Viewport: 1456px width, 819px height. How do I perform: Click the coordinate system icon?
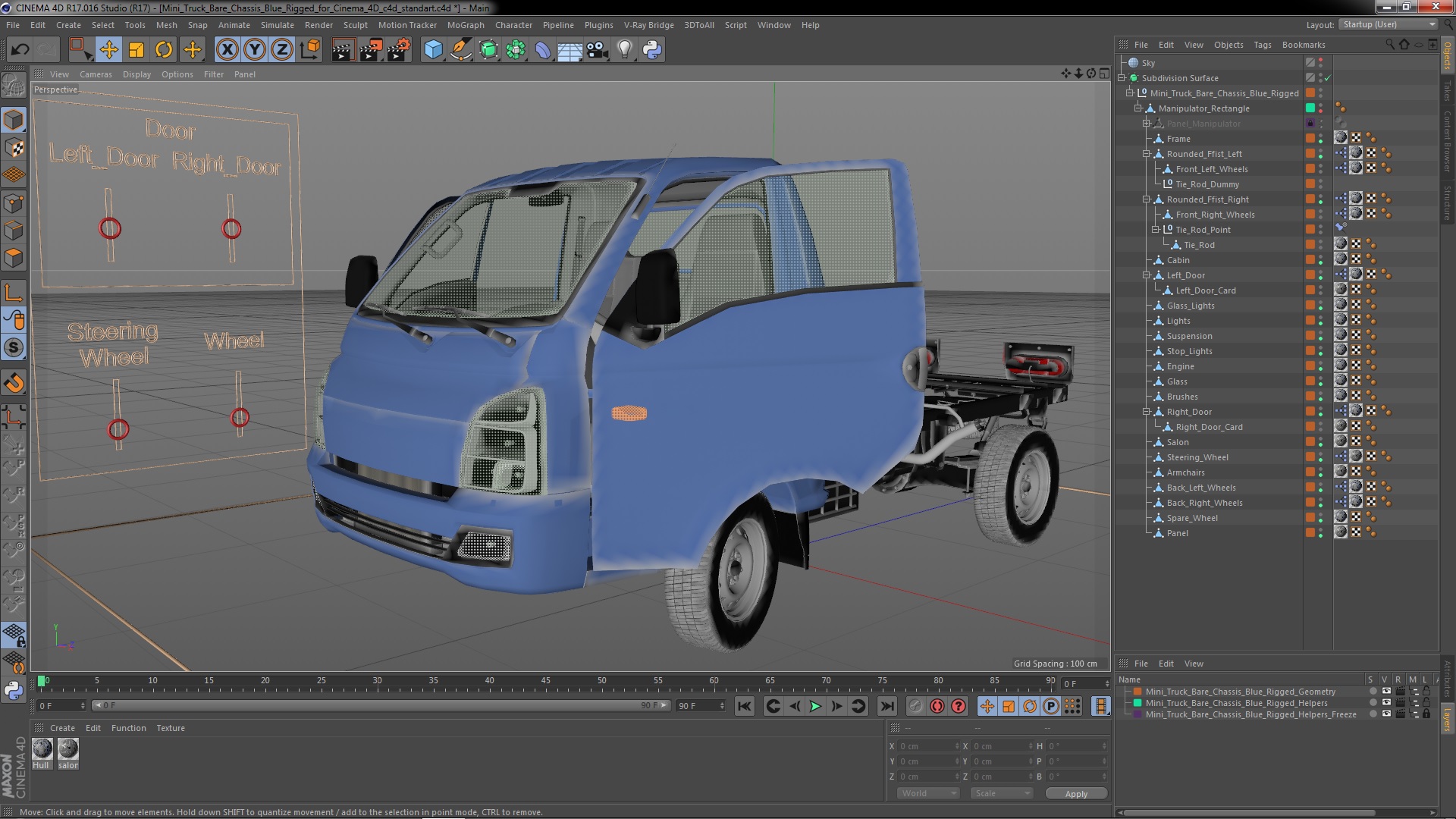[x=310, y=50]
